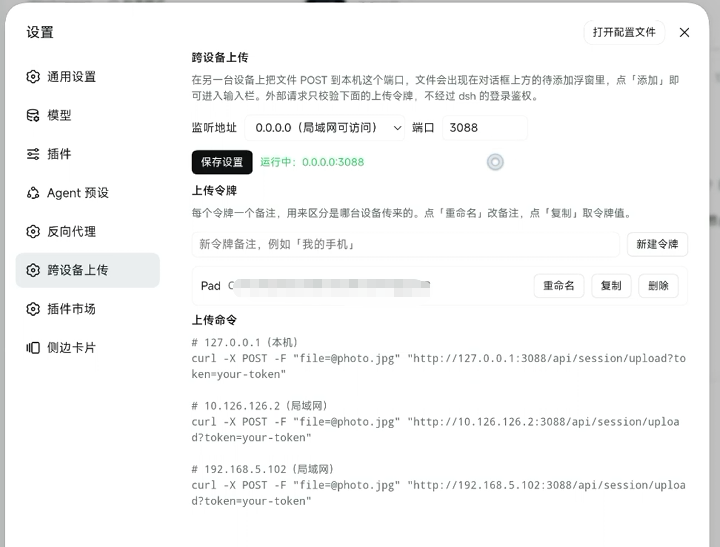This screenshot has height=547, width=720.
Task: Click the 10.126.126.2 (局域网) comment line
Action: click(260, 406)
